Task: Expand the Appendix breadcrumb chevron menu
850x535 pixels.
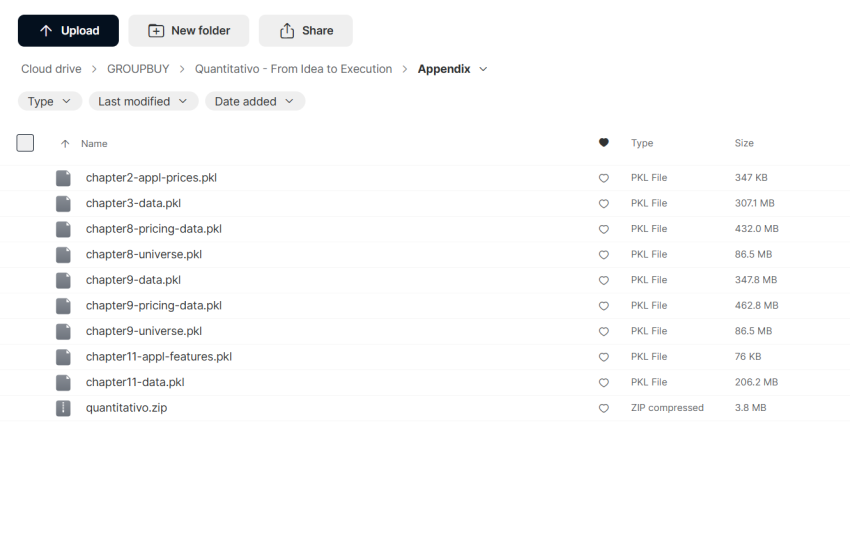Action: 484,69
